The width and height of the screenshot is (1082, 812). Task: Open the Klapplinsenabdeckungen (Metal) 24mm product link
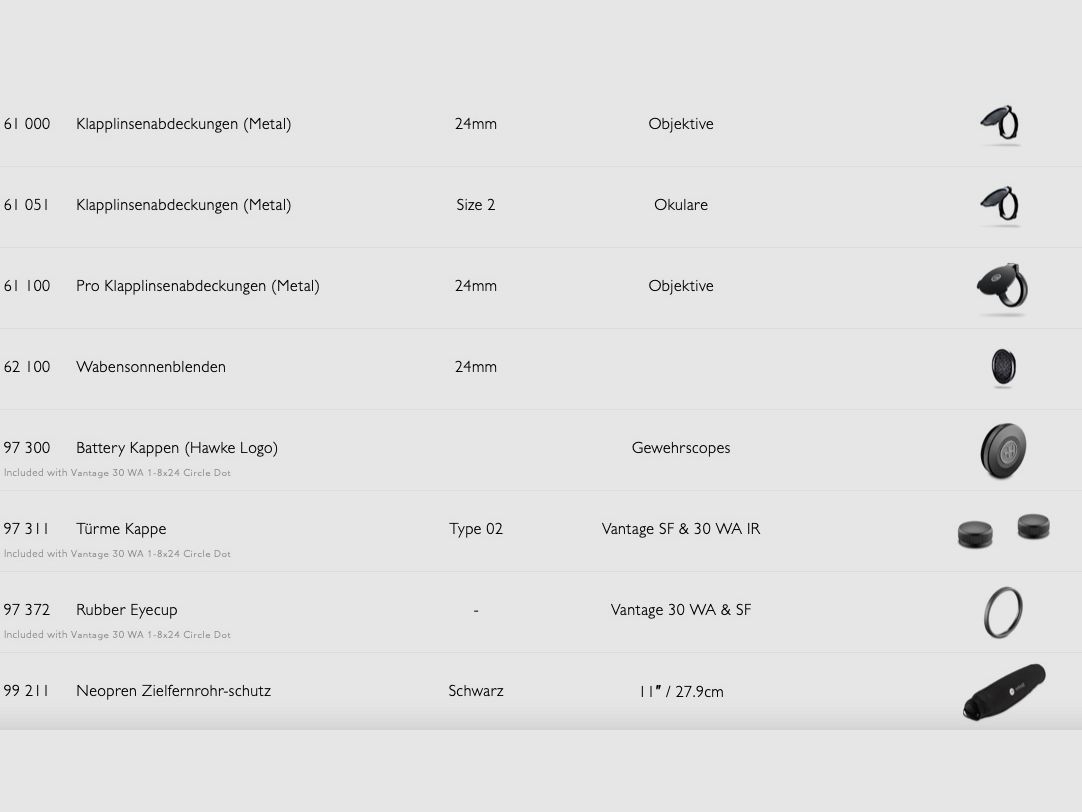click(183, 124)
